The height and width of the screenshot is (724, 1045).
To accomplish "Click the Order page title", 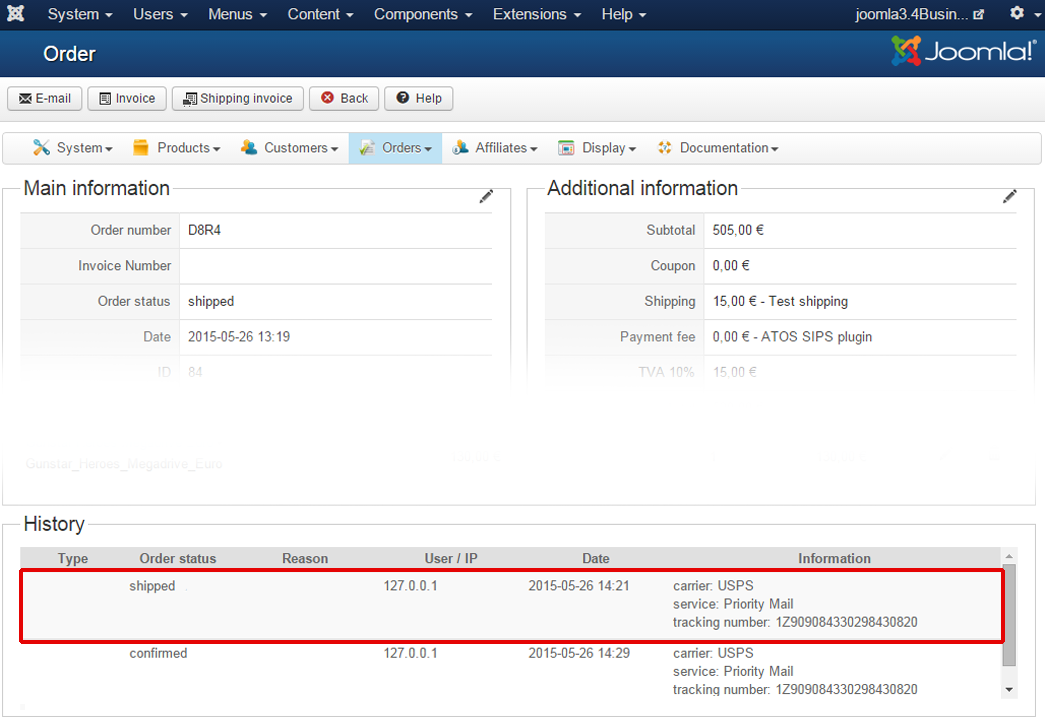I will [69, 54].
